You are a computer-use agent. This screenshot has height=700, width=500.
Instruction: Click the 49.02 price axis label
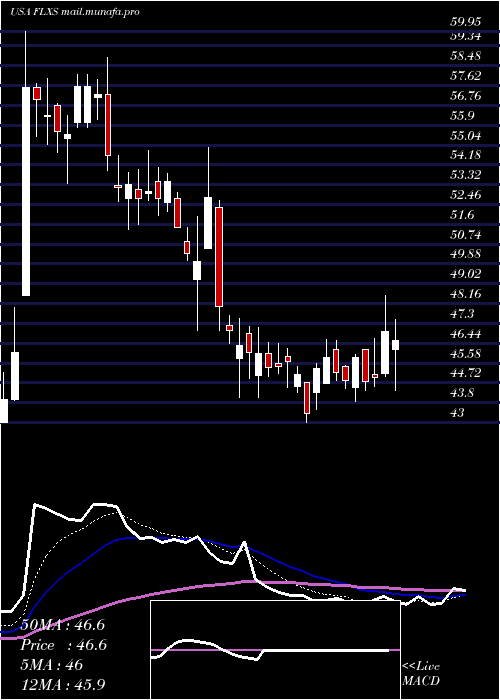pyautogui.click(x=466, y=274)
